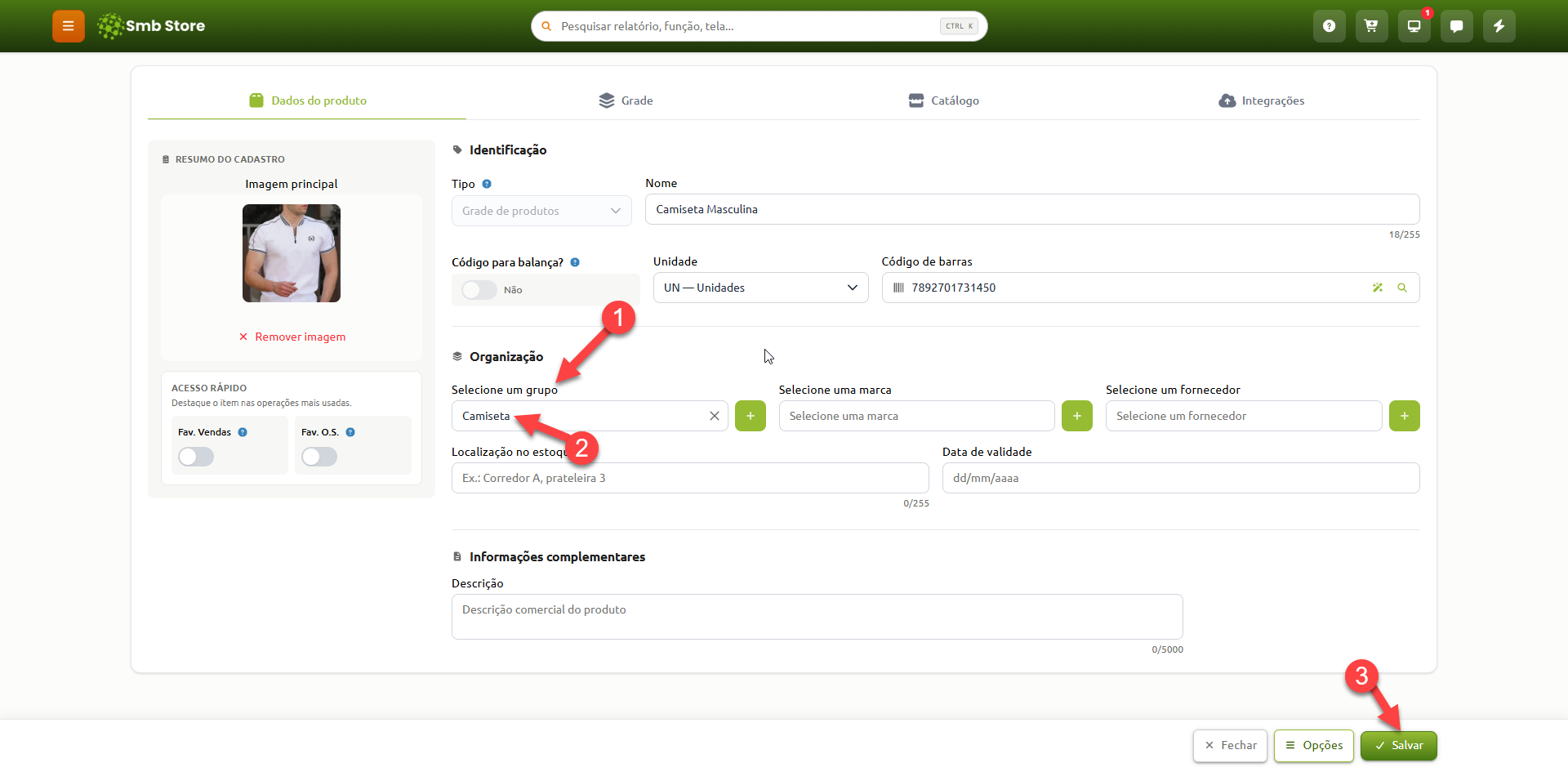Open the help question mark icon
Screen dimensions: 1568x772
(1330, 26)
